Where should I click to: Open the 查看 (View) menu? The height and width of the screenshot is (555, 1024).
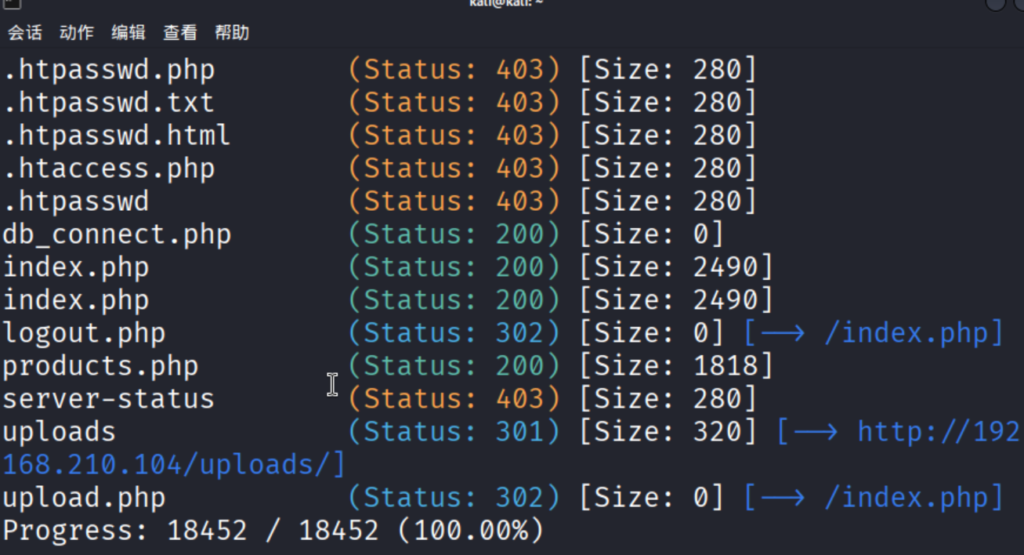pos(180,33)
